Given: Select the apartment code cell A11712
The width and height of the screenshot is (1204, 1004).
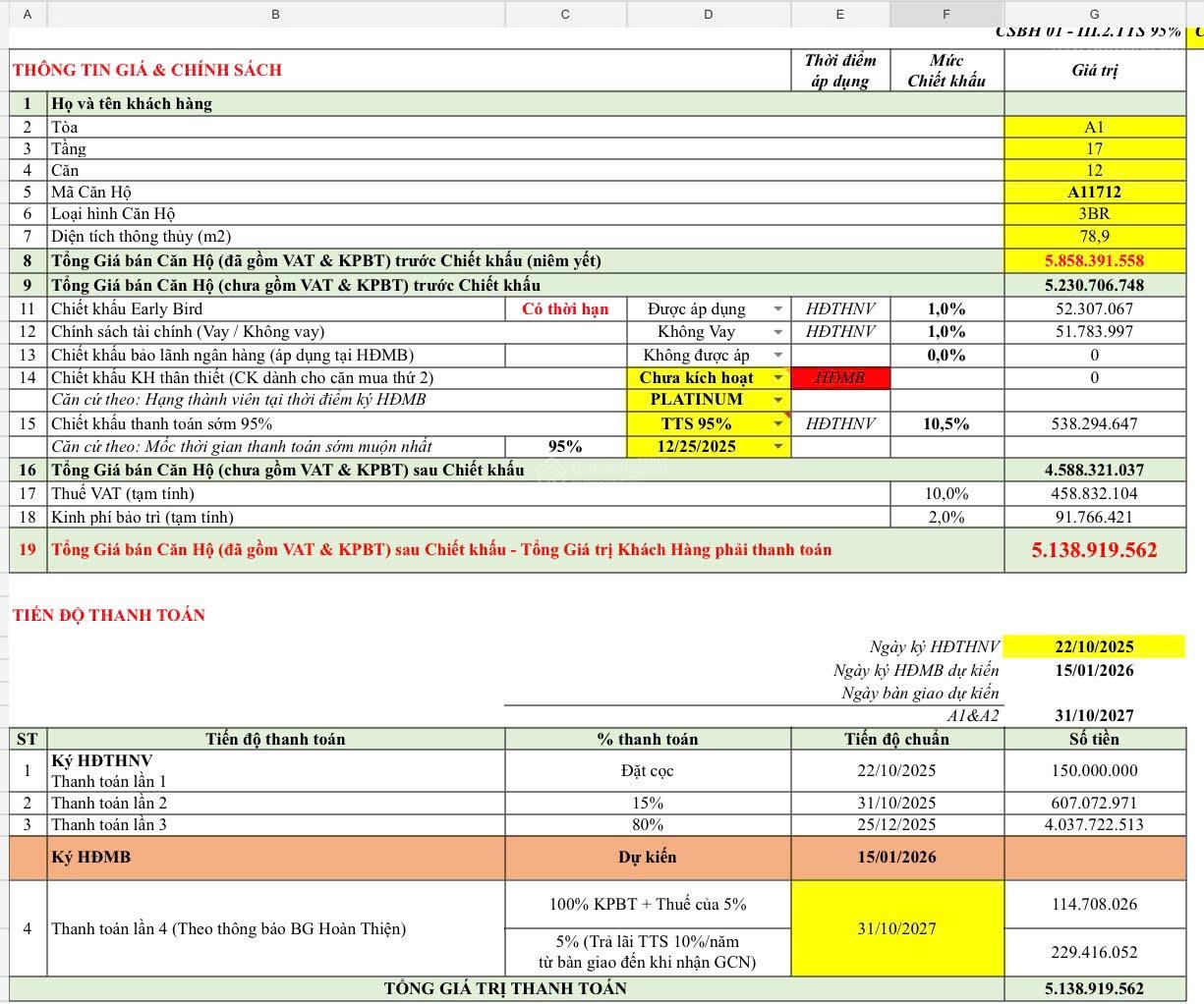Looking at the screenshot, I should click(1094, 193).
